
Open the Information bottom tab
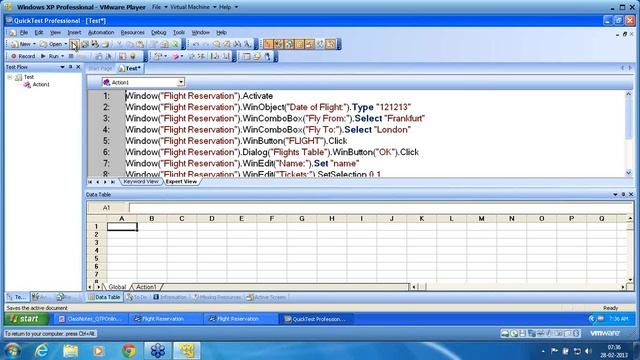[169, 297]
